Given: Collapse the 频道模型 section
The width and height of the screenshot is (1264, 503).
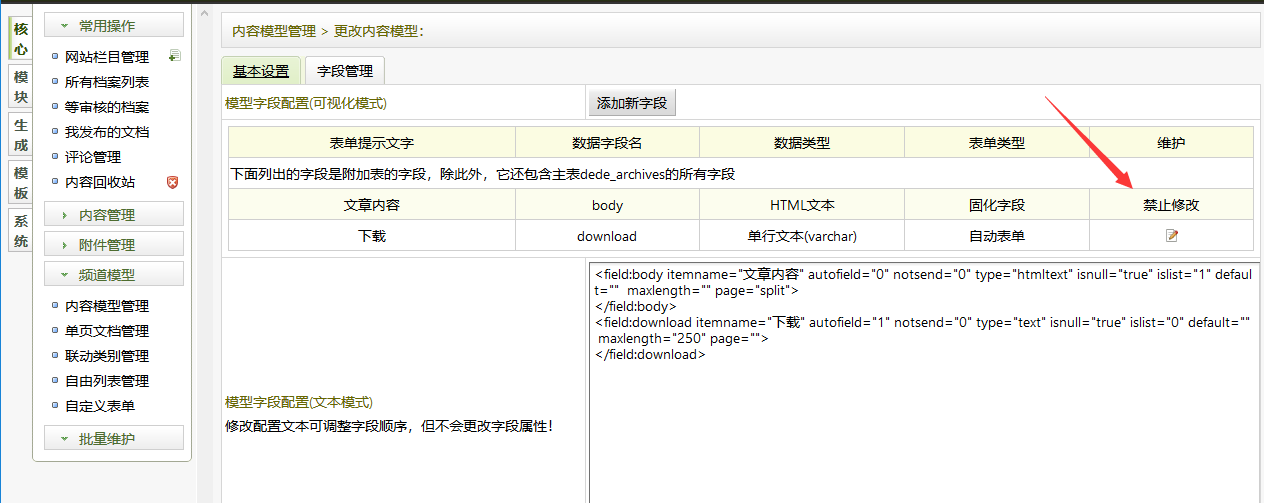Looking at the screenshot, I should (113, 274).
